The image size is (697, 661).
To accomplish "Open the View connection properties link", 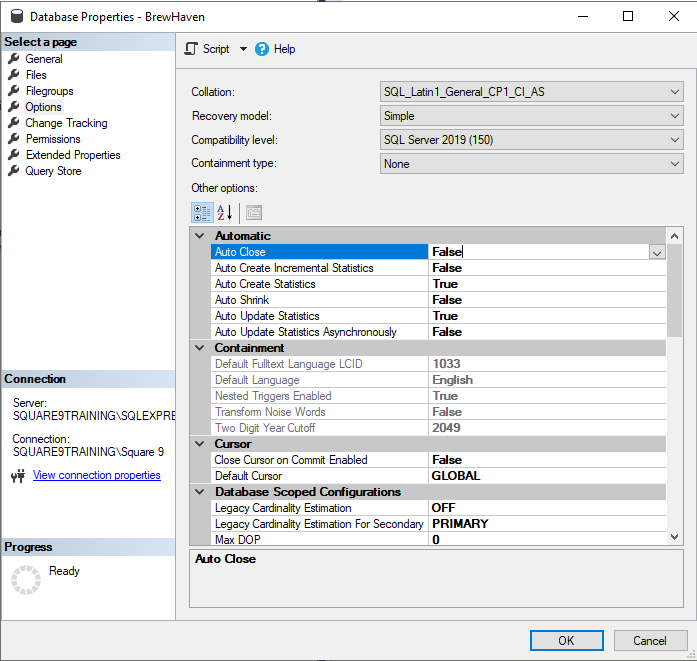I will [x=97, y=475].
